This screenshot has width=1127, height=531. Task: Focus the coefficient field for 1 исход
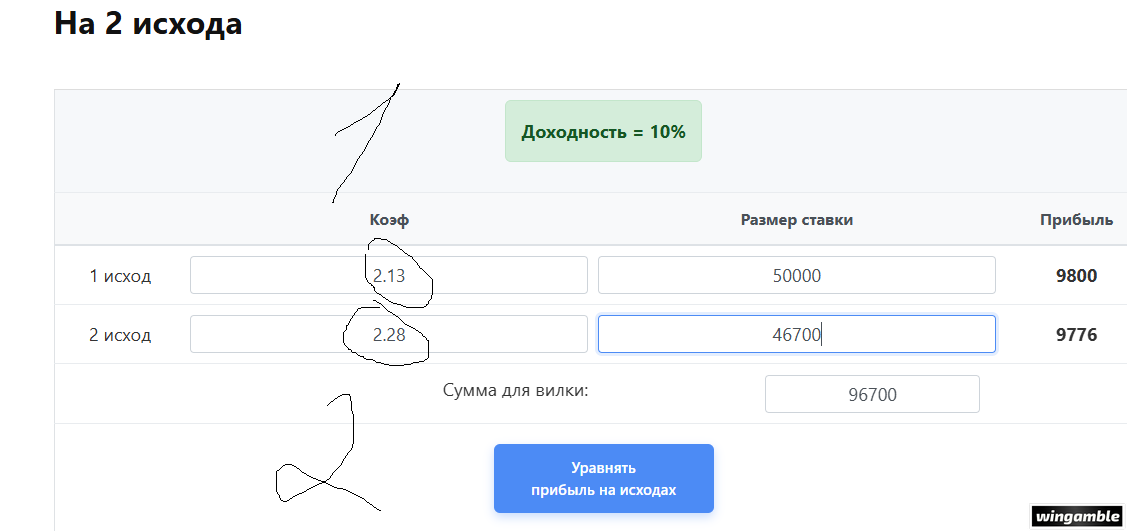(388, 275)
